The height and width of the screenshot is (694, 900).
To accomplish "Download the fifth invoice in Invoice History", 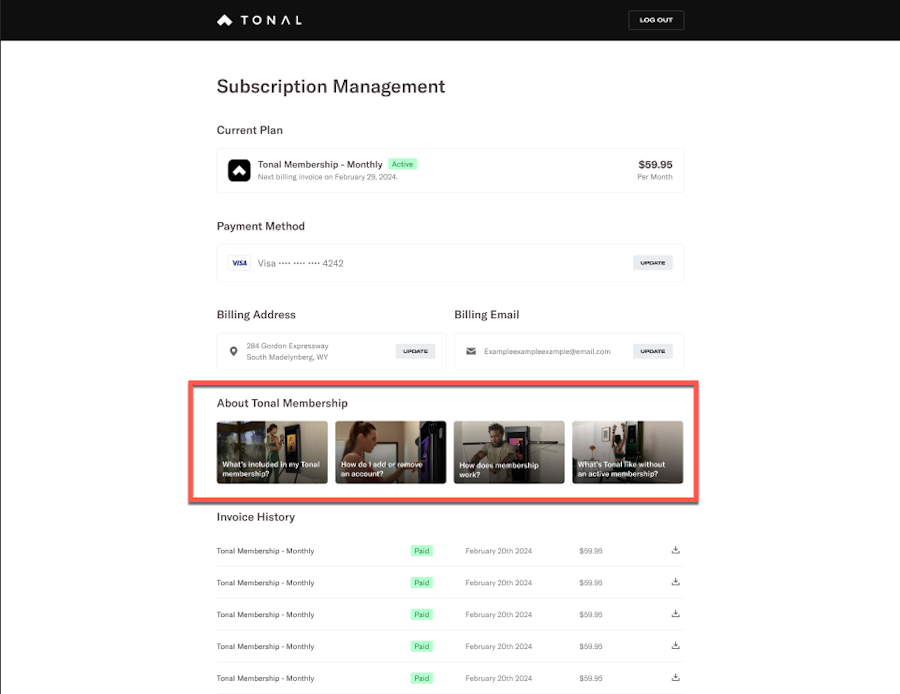I will click(x=676, y=677).
